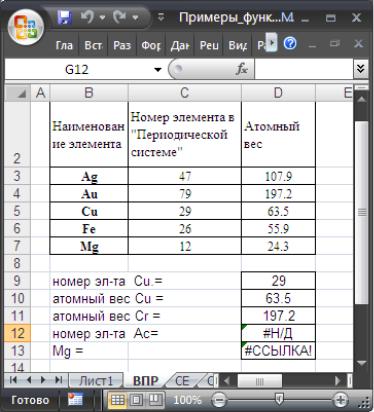The width and height of the screenshot is (374, 412).
Task: Click vertical scrollbar down arrow
Action: coord(362,363)
